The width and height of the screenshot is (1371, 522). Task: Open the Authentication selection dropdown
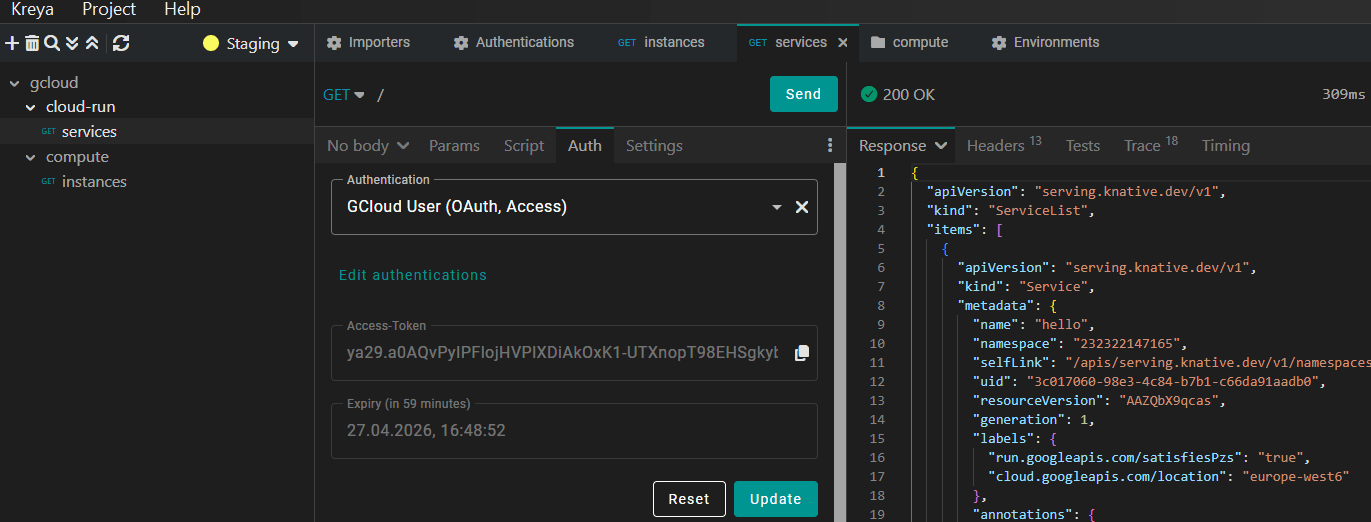click(x=775, y=207)
